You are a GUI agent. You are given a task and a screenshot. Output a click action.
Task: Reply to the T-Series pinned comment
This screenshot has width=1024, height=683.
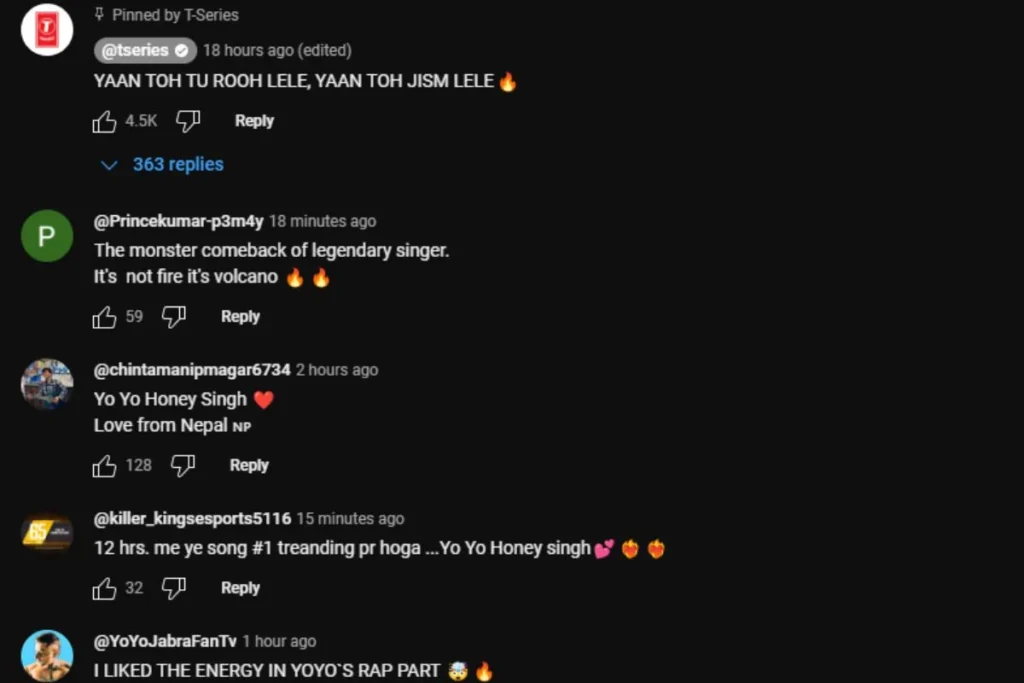254,121
